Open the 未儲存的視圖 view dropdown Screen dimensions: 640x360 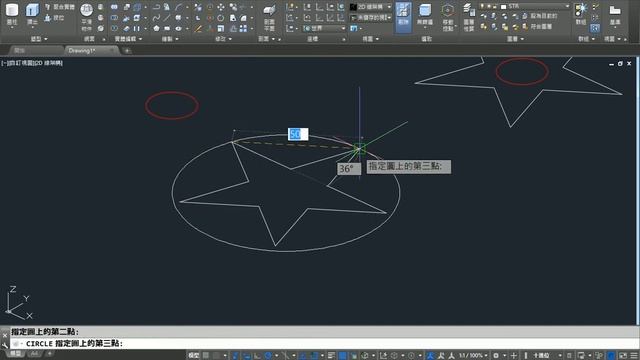coord(371,18)
